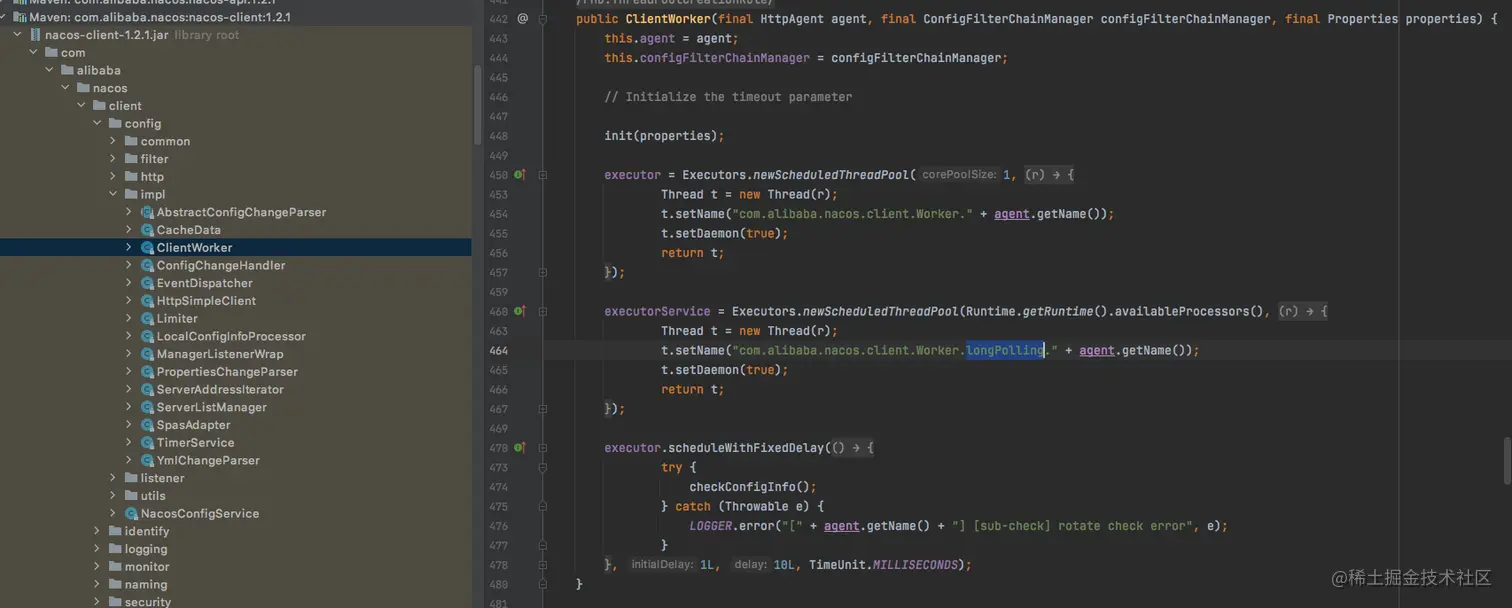Expand the TimerService class node

click(x=129, y=442)
